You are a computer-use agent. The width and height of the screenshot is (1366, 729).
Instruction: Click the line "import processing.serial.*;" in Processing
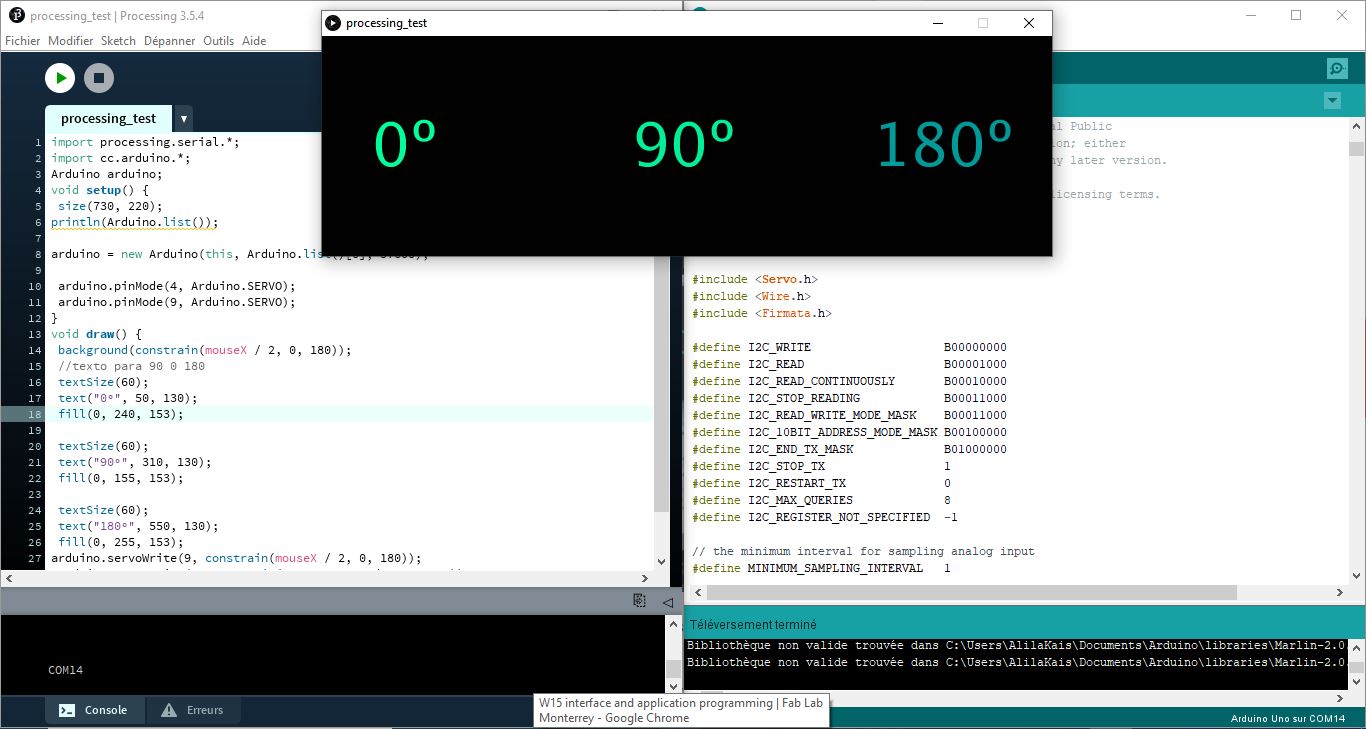[x=145, y=142]
